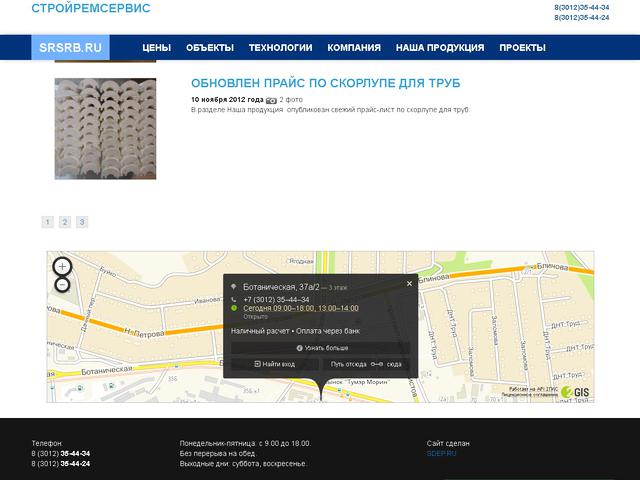Click the green open-status indicator in popup
Viewport: 640px width, 480px height.
[x=234, y=308]
